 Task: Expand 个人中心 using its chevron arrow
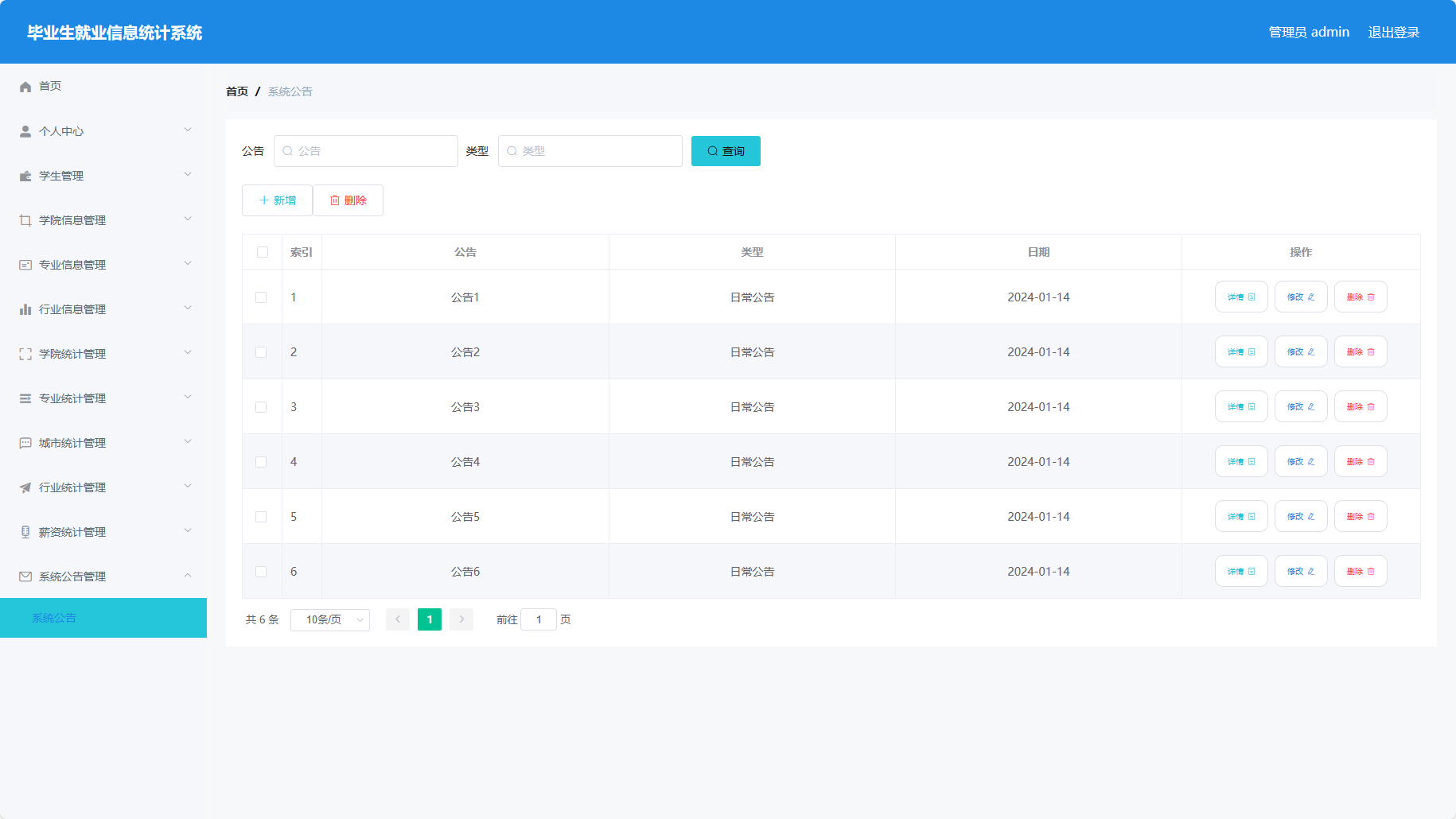pos(188,130)
